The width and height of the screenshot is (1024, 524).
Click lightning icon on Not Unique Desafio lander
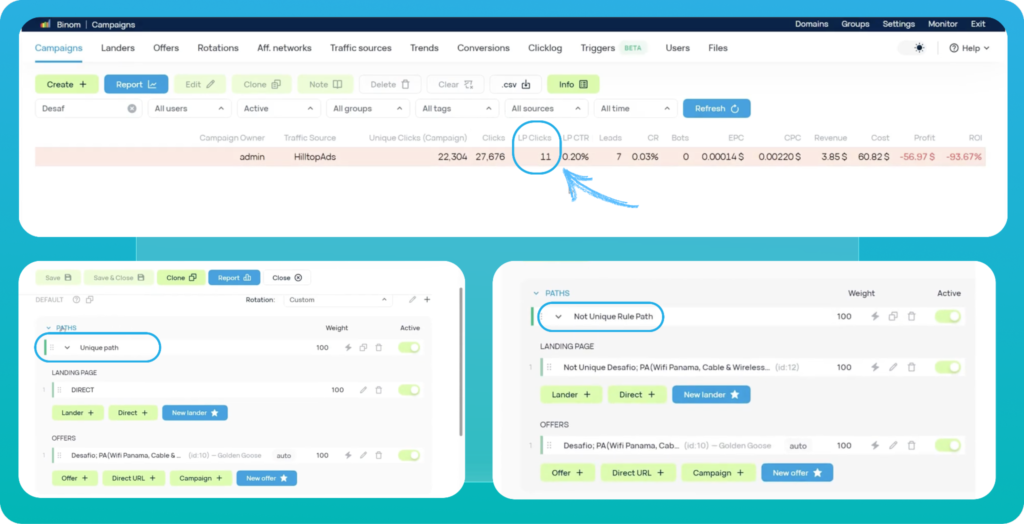click(x=875, y=367)
